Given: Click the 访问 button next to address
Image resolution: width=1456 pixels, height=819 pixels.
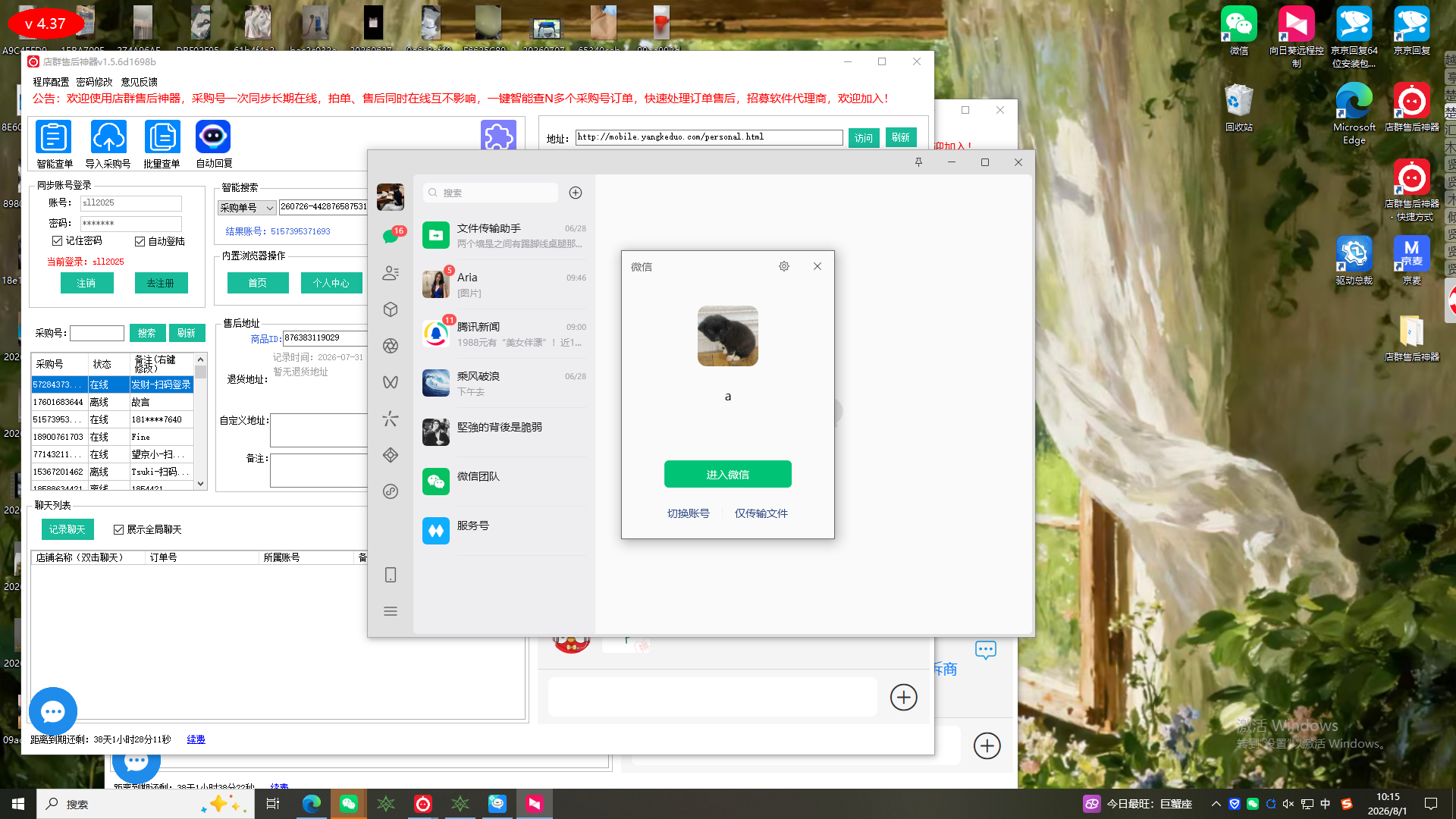Looking at the screenshot, I should (864, 137).
